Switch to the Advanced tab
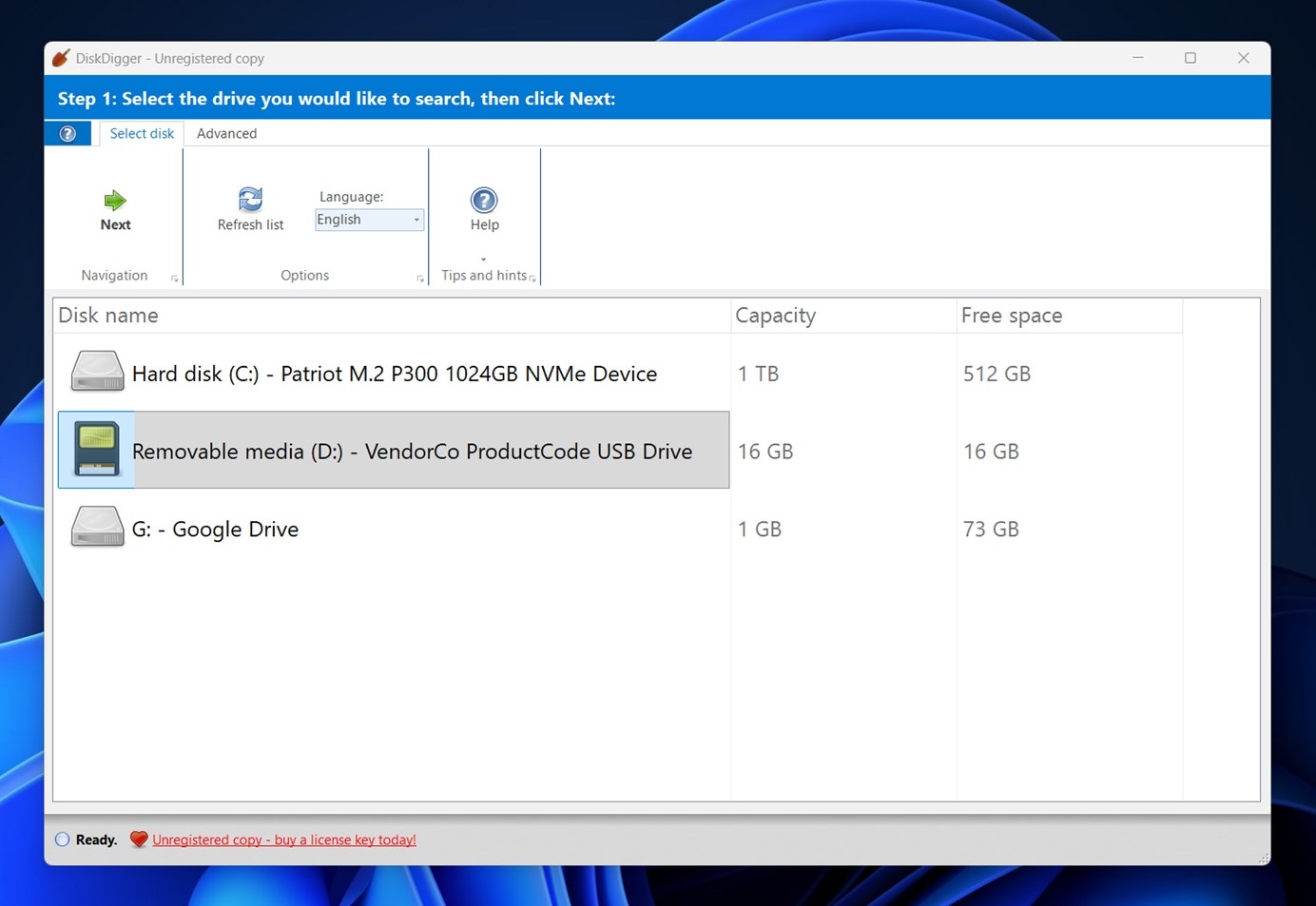This screenshot has width=1316, height=906. point(226,133)
